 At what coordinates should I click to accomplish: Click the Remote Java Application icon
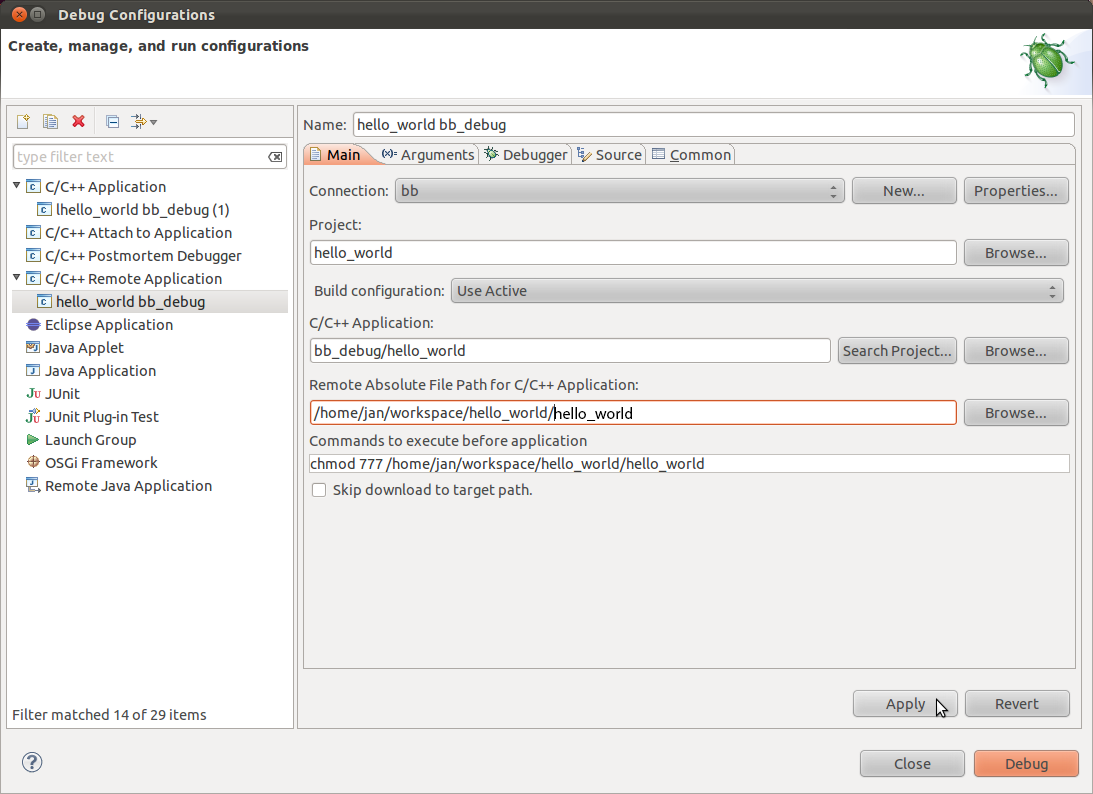pos(33,485)
